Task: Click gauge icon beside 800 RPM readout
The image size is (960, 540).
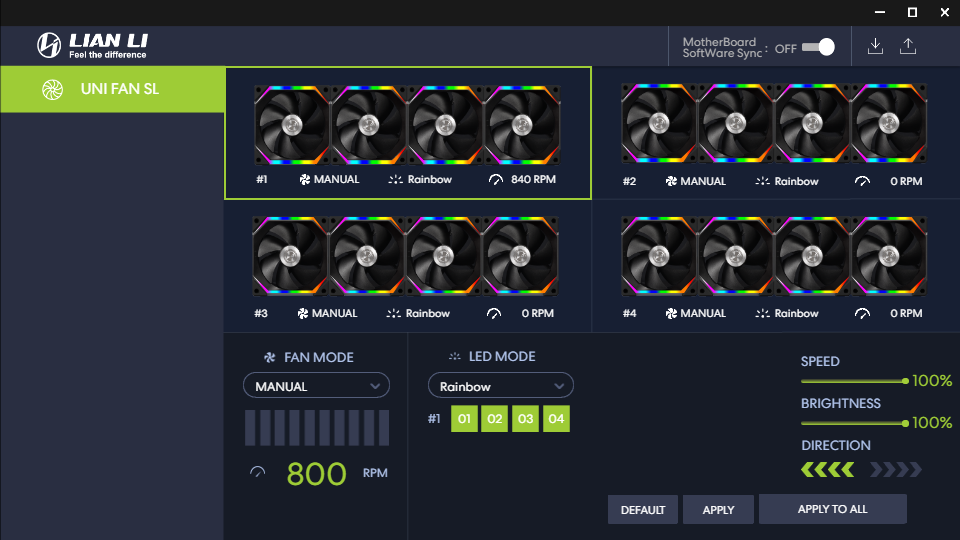Action: pyautogui.click(x=258, y=472)
